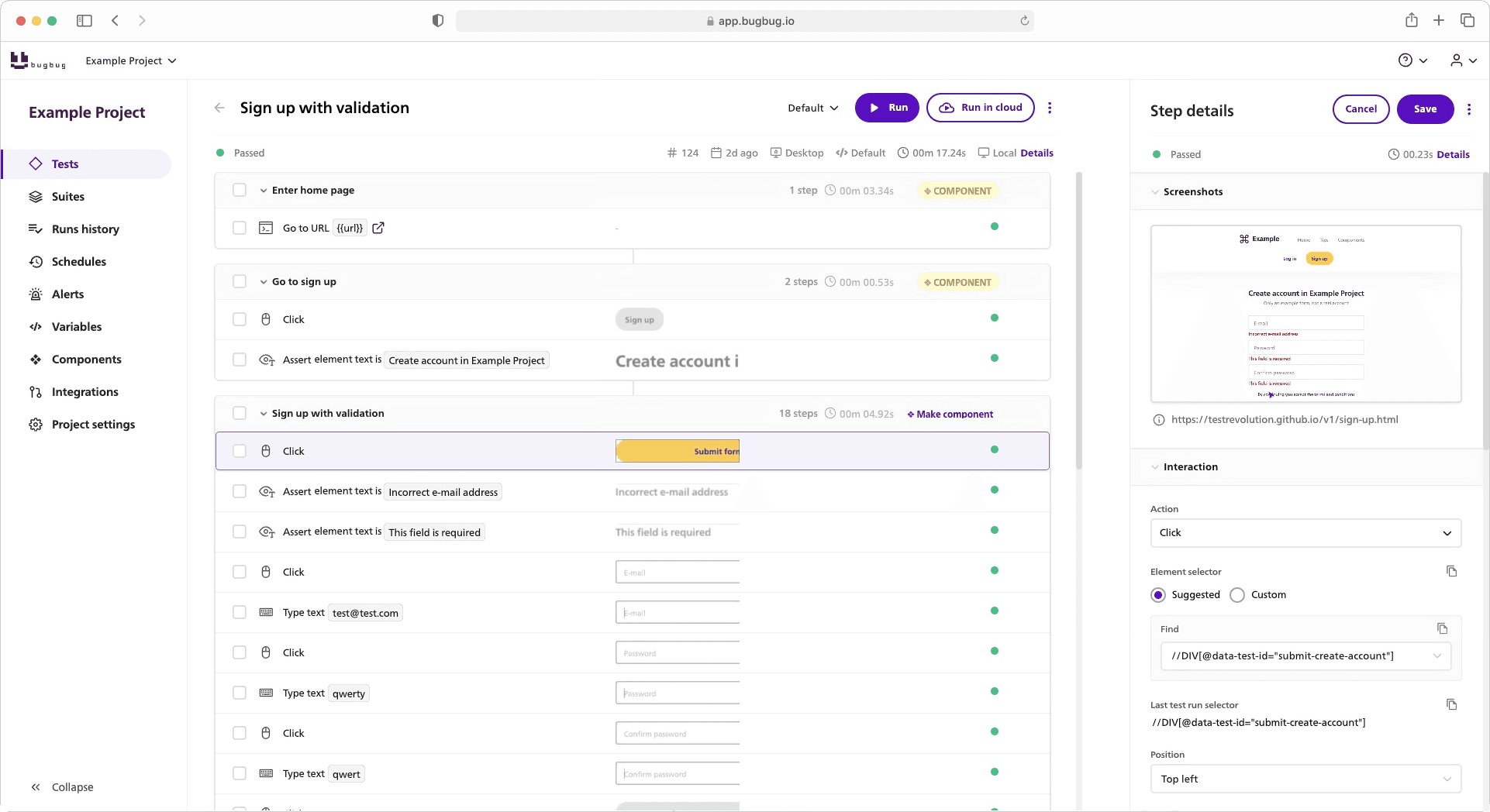Click the Safari address bar app.bugbug.io
The width and height of the screenshot is (1490, 812).
tap(744, 21)
